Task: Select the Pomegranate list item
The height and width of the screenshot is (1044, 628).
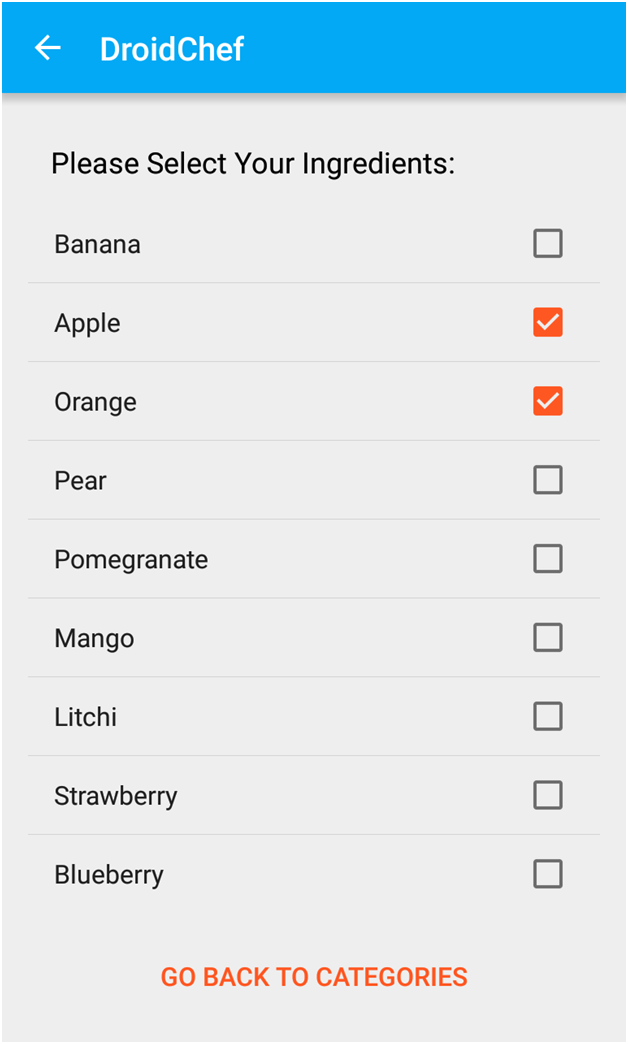Action: (x=131, y=558)
